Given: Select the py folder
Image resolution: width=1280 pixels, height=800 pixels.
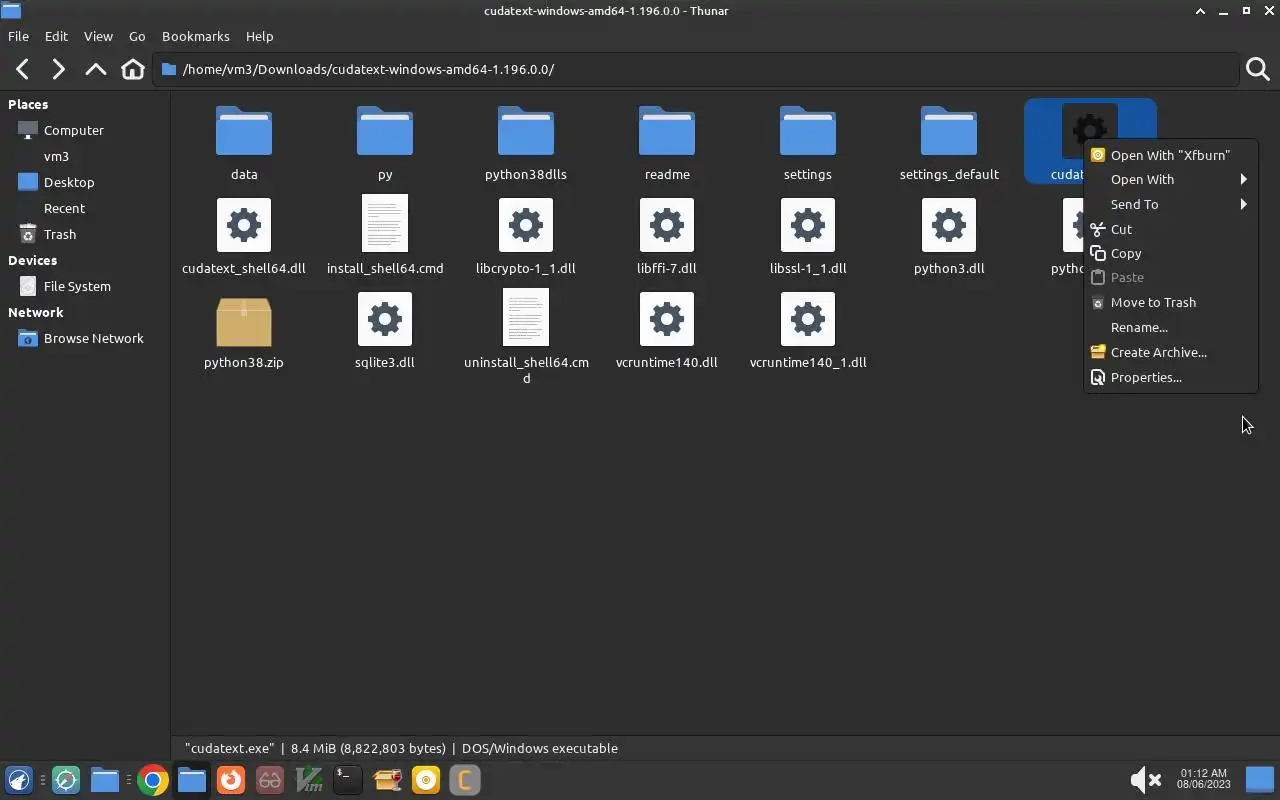Looking at the screenshot, I should [x=385, y=142].
